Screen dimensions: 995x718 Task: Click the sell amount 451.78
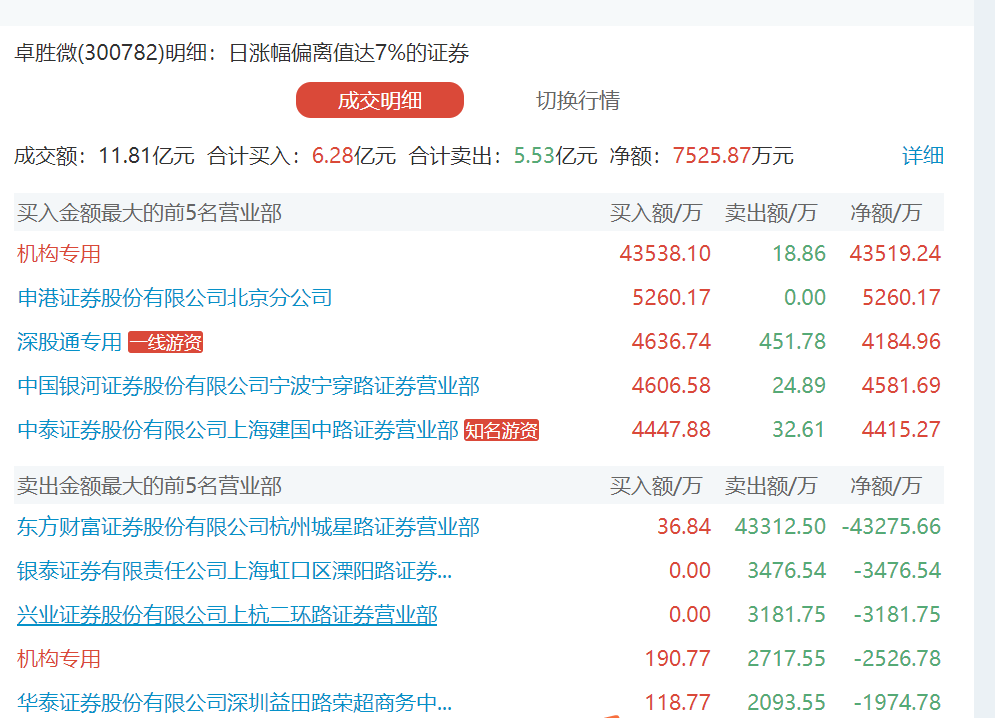[793, 342]
